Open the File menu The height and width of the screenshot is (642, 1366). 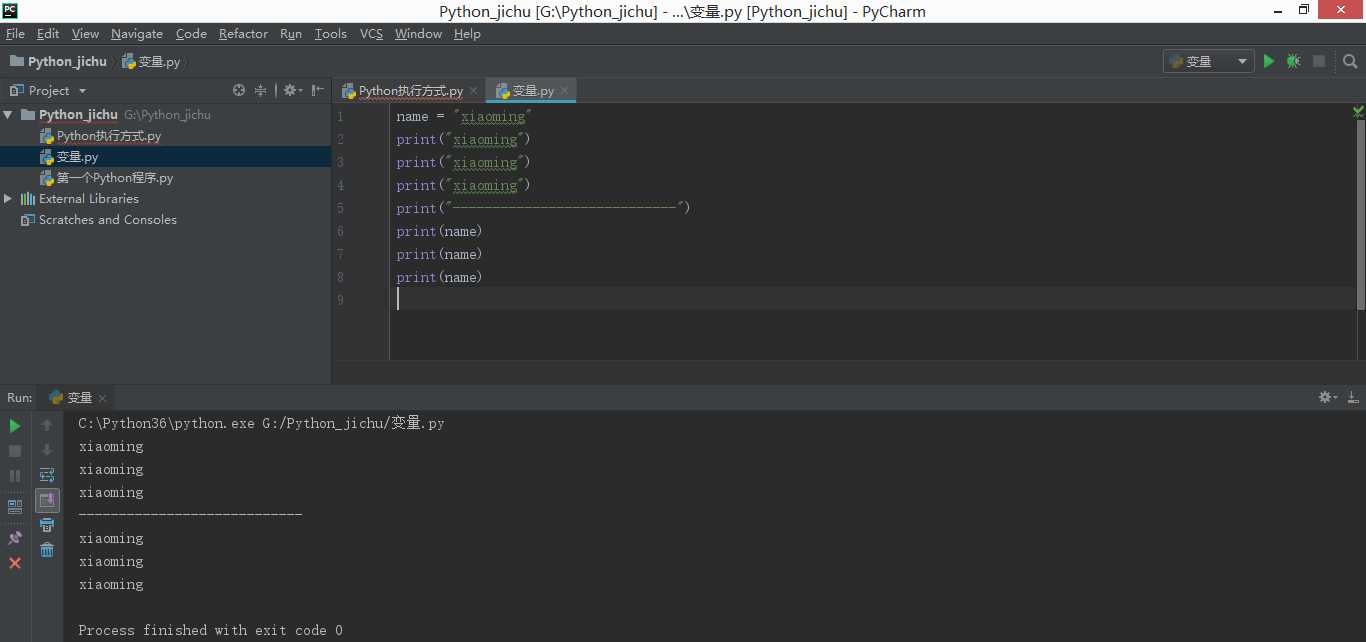(15, 33)
